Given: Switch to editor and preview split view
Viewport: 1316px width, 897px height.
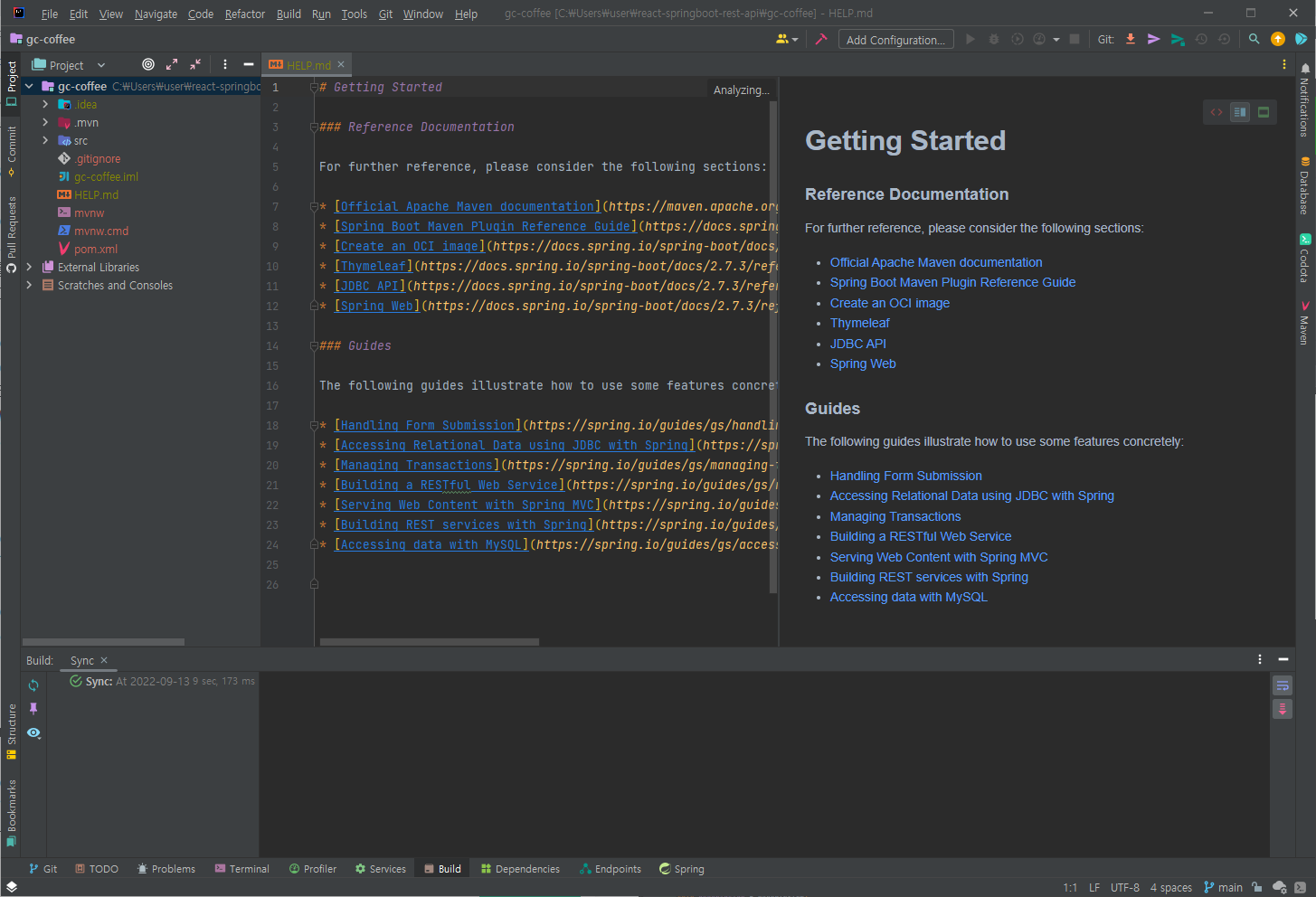Looking at the screenshot, I should point(1240,112).
